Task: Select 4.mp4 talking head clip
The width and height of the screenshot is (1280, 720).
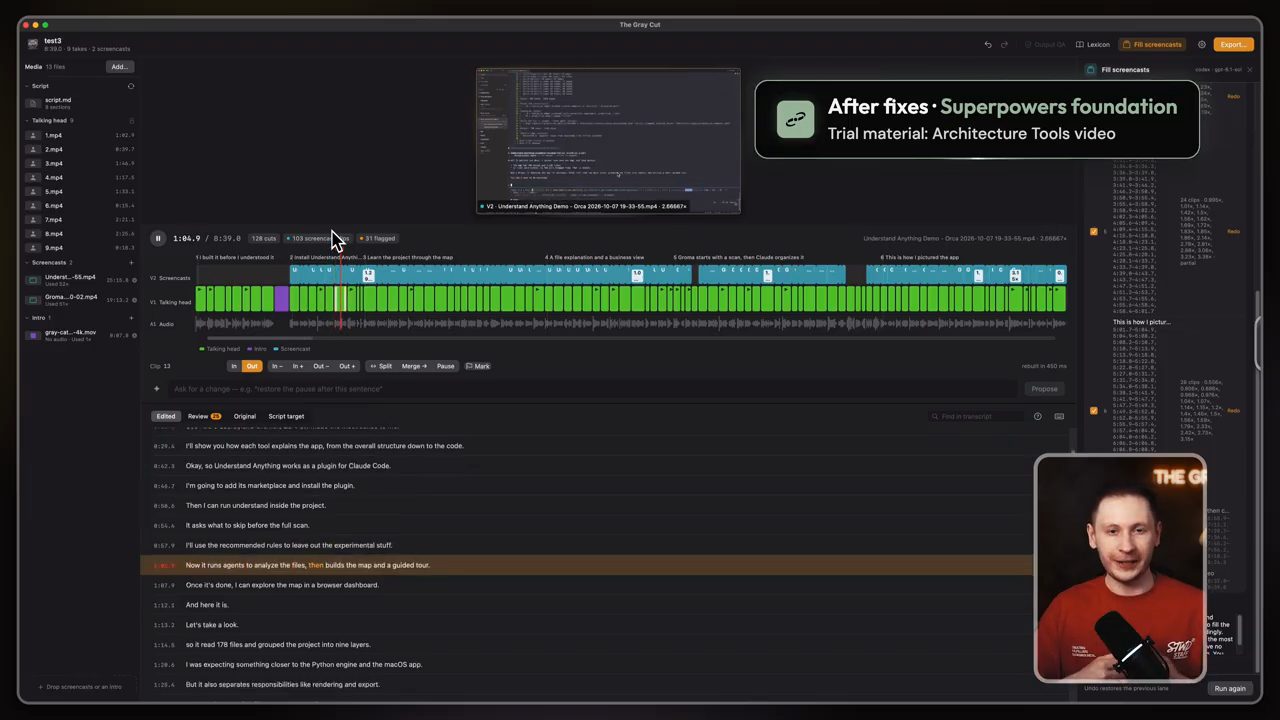Action: (x=80, y=177)
